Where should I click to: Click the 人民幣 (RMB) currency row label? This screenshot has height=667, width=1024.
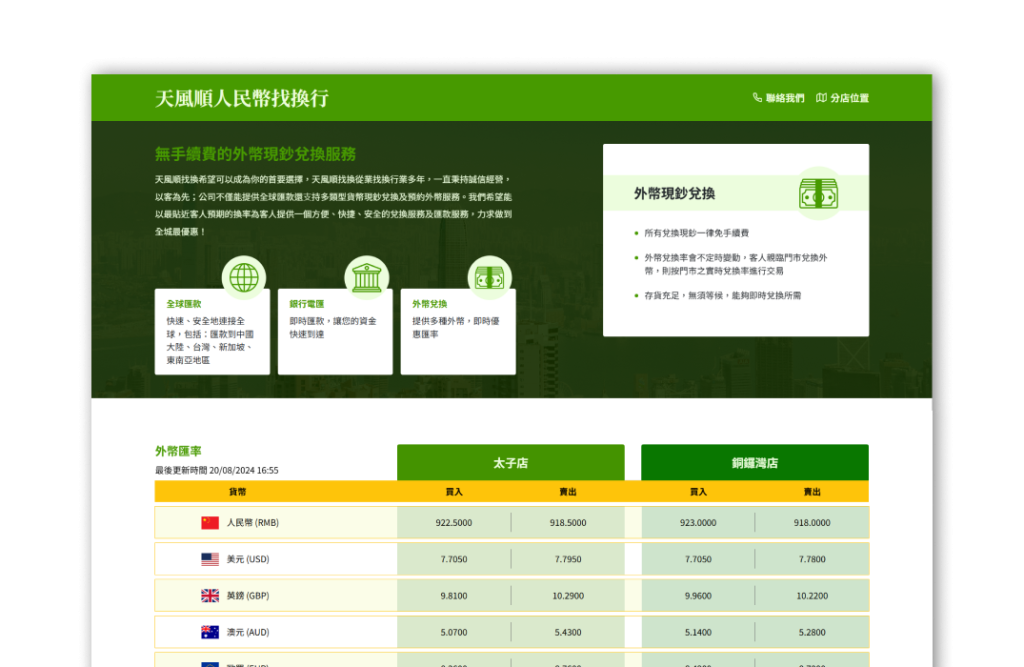[x=252, y=522]
